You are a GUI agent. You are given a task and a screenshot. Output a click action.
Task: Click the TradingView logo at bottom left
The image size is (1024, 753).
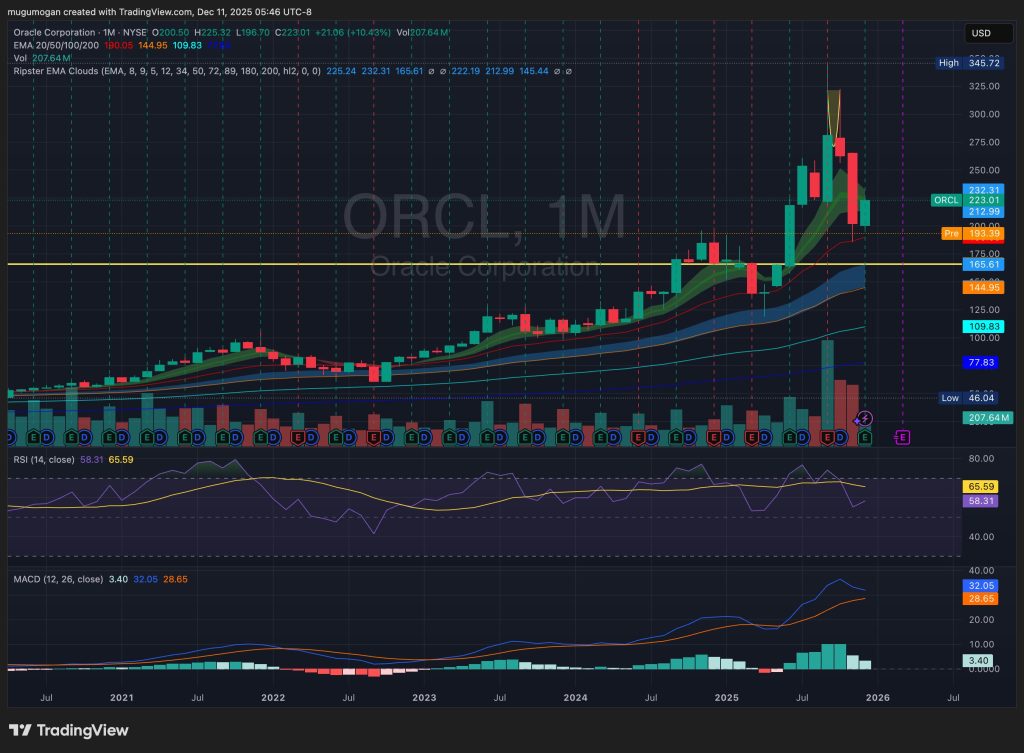coord(69,731)
